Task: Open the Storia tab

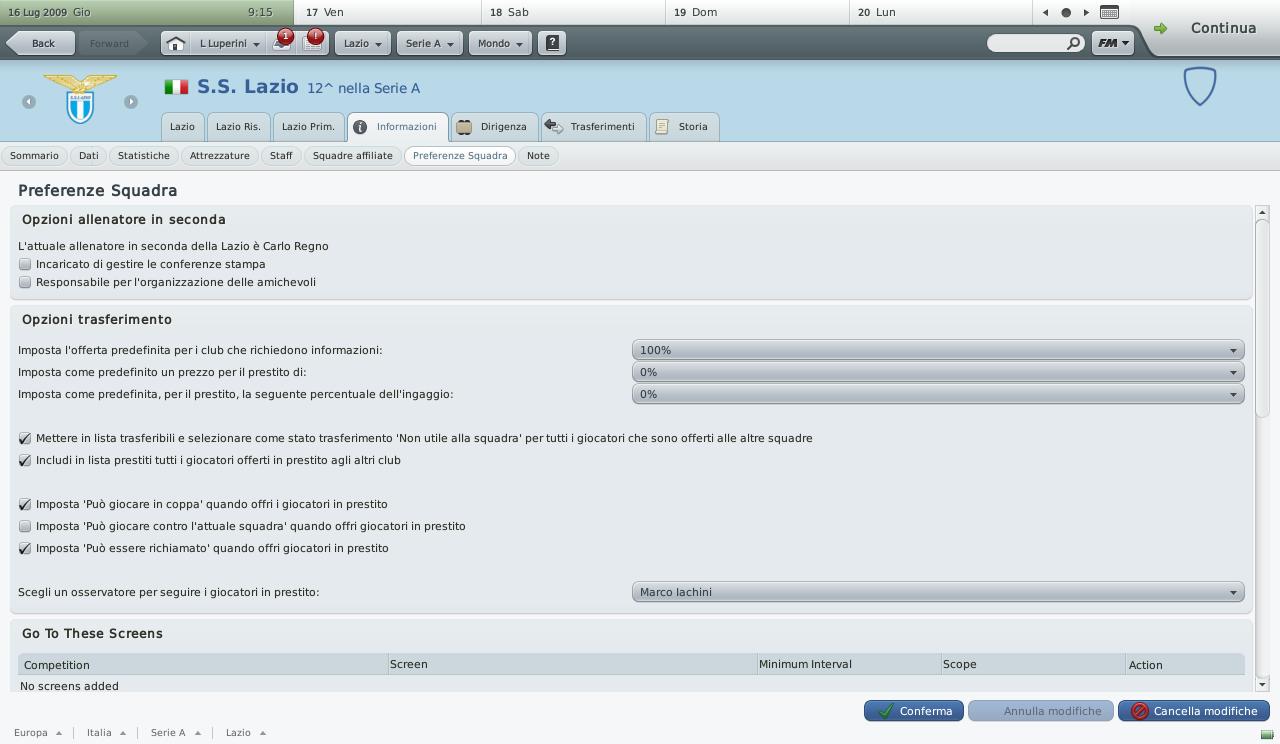Action: point(684,127)
